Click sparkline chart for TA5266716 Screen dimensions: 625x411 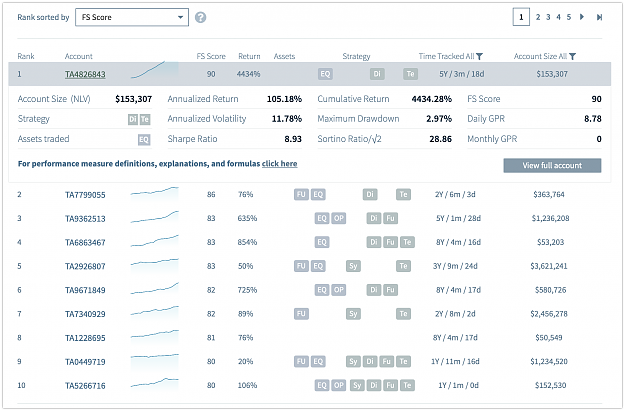[x=155, y=383]
